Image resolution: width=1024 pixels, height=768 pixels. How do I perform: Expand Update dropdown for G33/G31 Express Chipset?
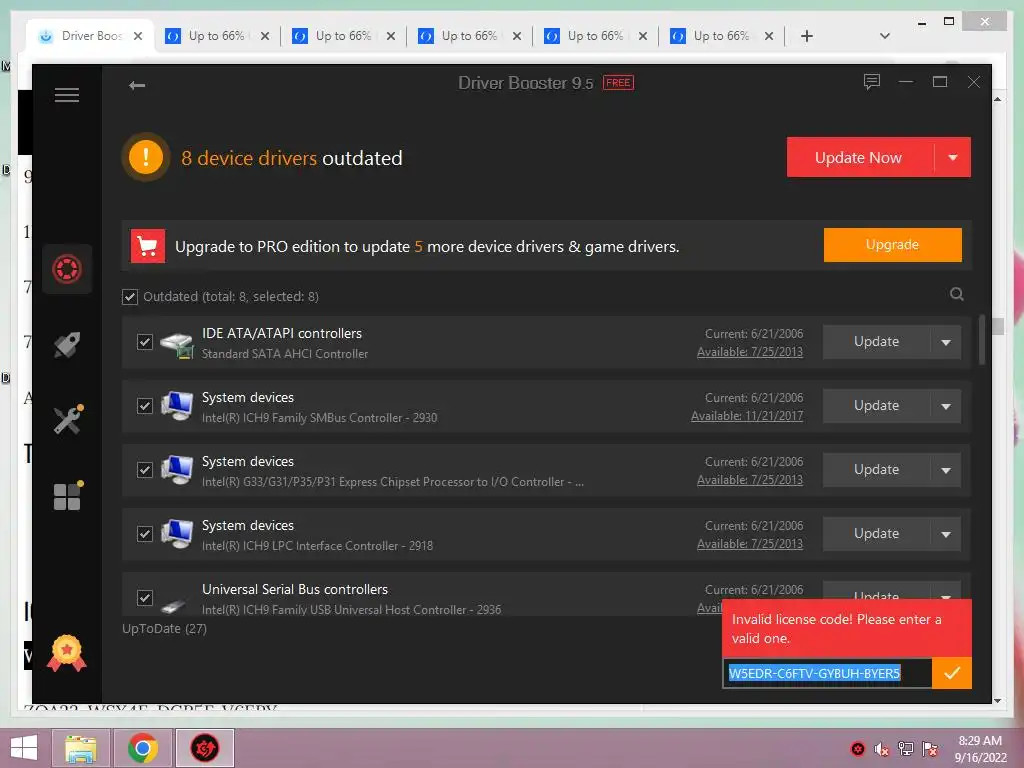tap(946, 470)
